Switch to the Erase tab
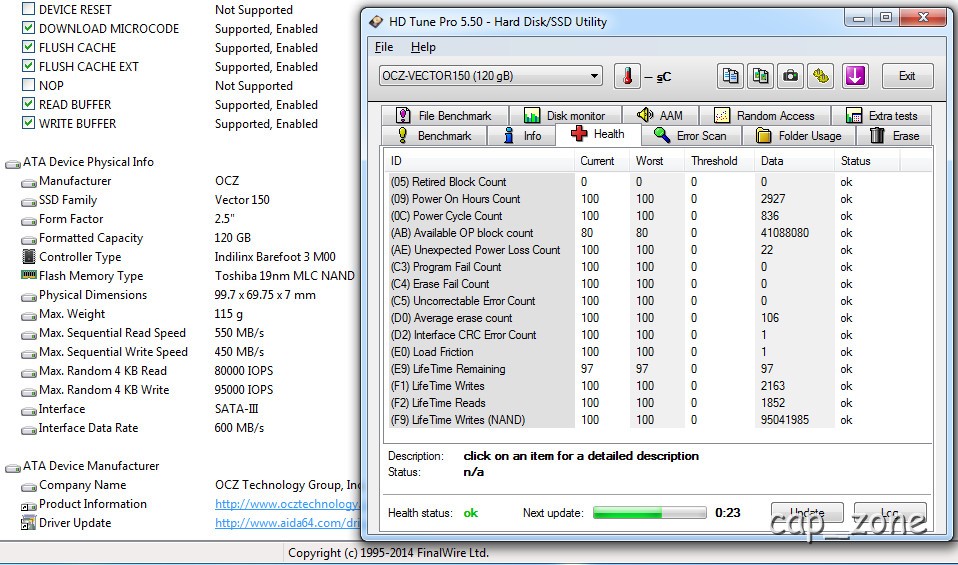The height and width of the screenshot is (565, 958). [894, 136]
